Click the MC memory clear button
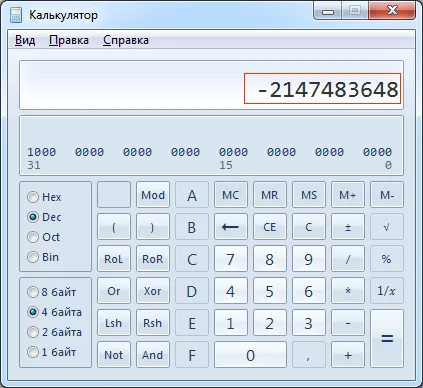 click(x=231, y=195)
